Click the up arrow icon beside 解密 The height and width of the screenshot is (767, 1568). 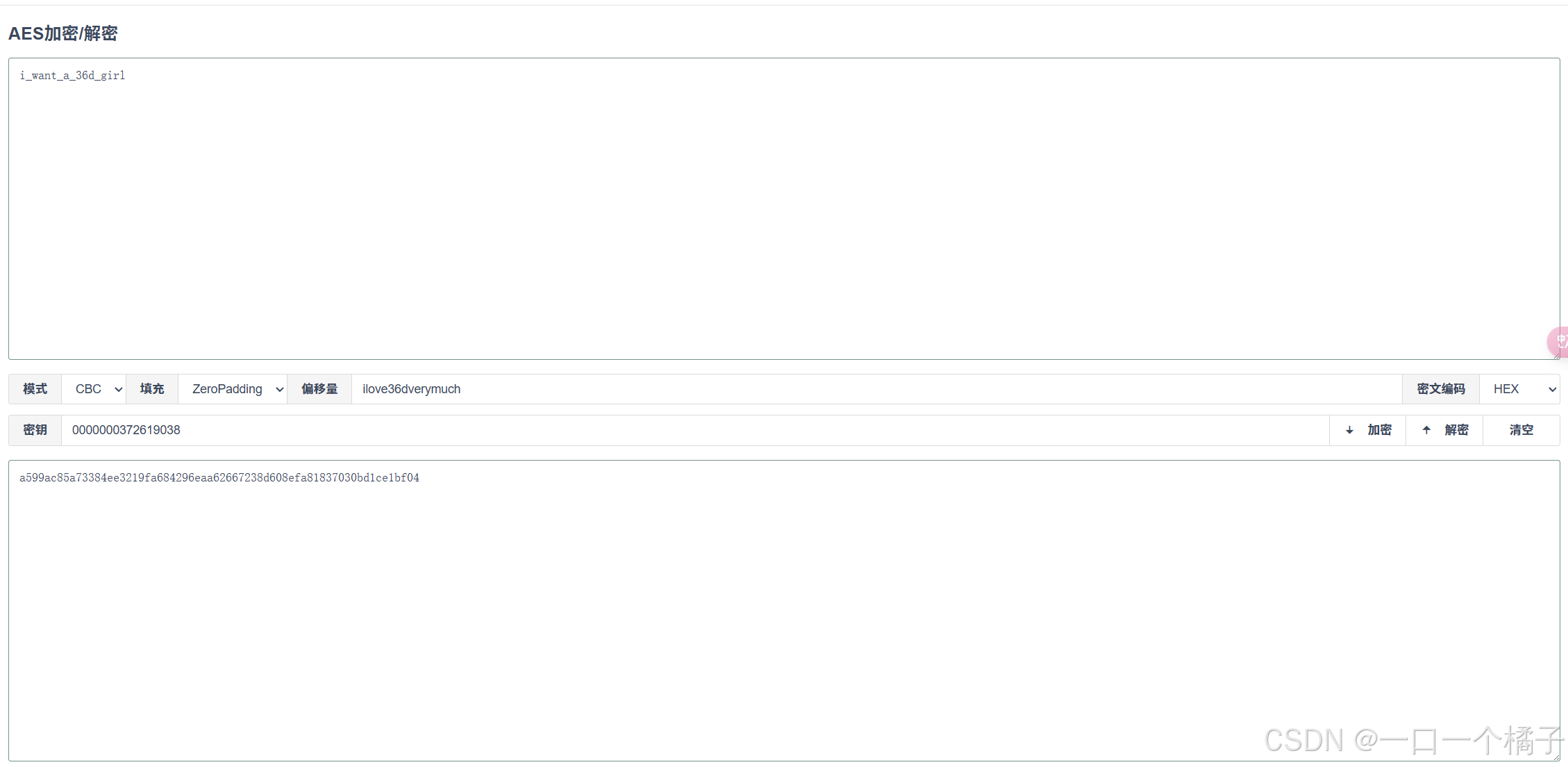pos(1426,430)
